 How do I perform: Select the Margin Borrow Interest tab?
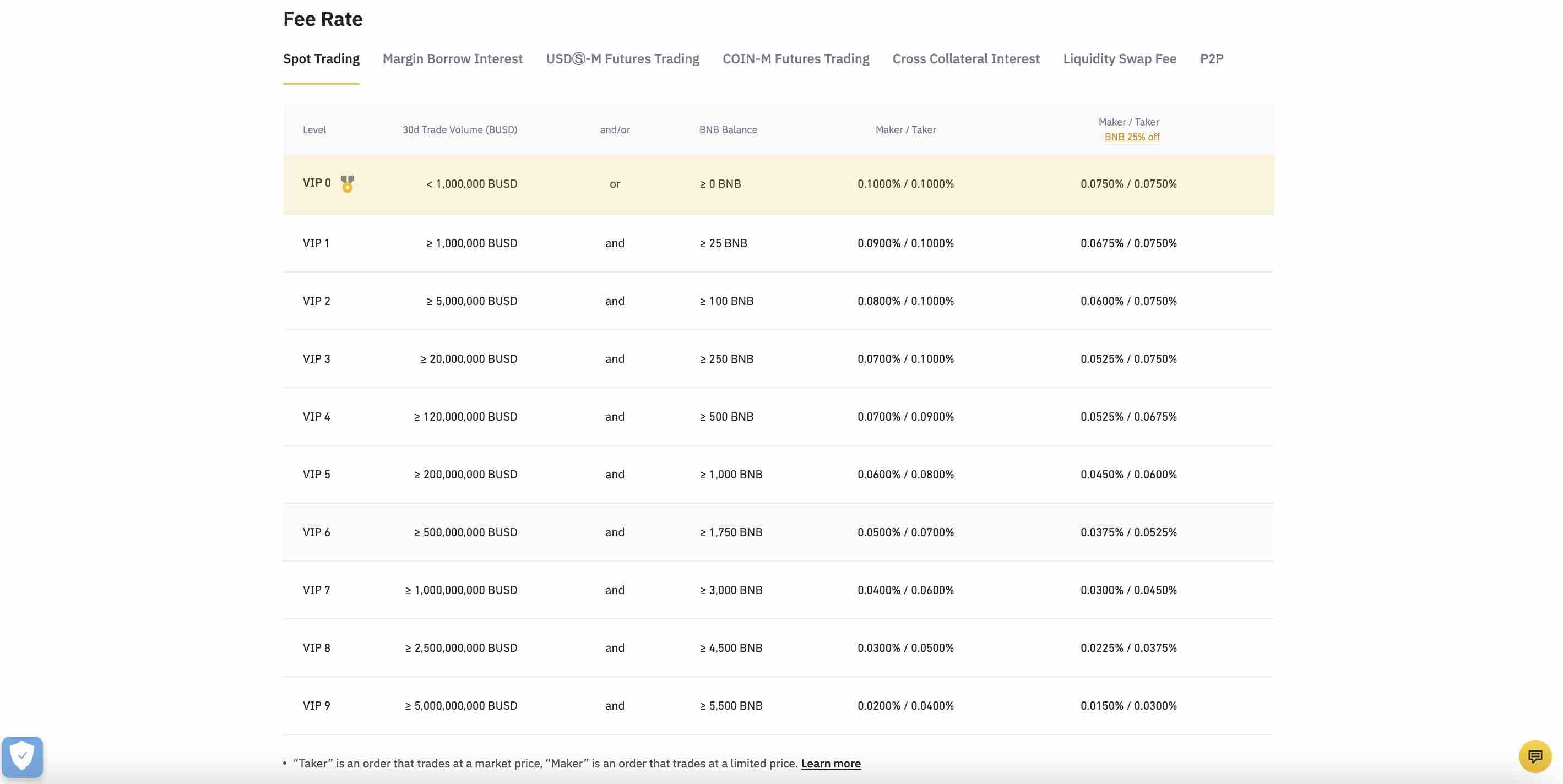point(452,58)
